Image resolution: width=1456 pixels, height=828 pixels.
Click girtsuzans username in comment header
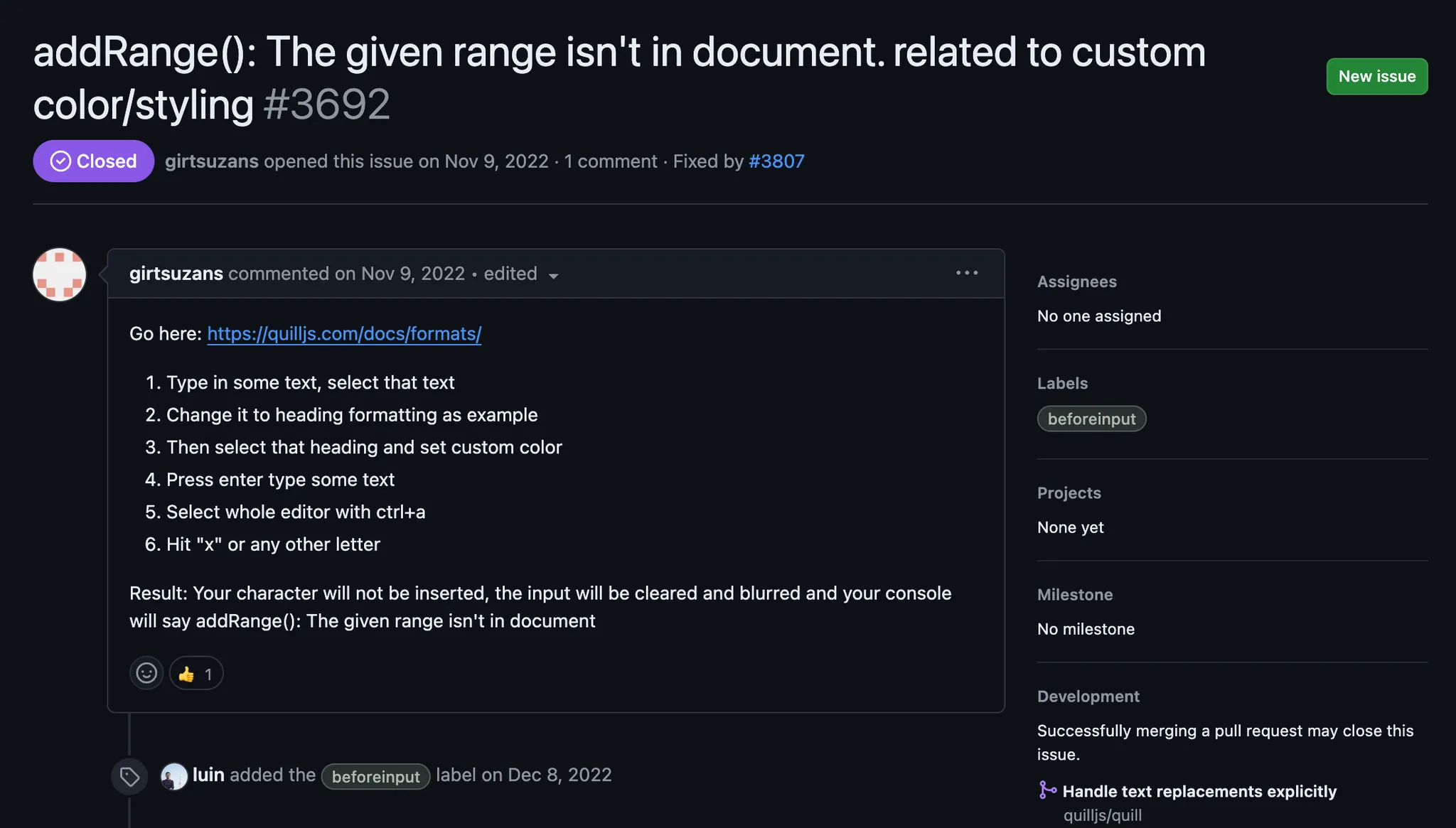176,274
